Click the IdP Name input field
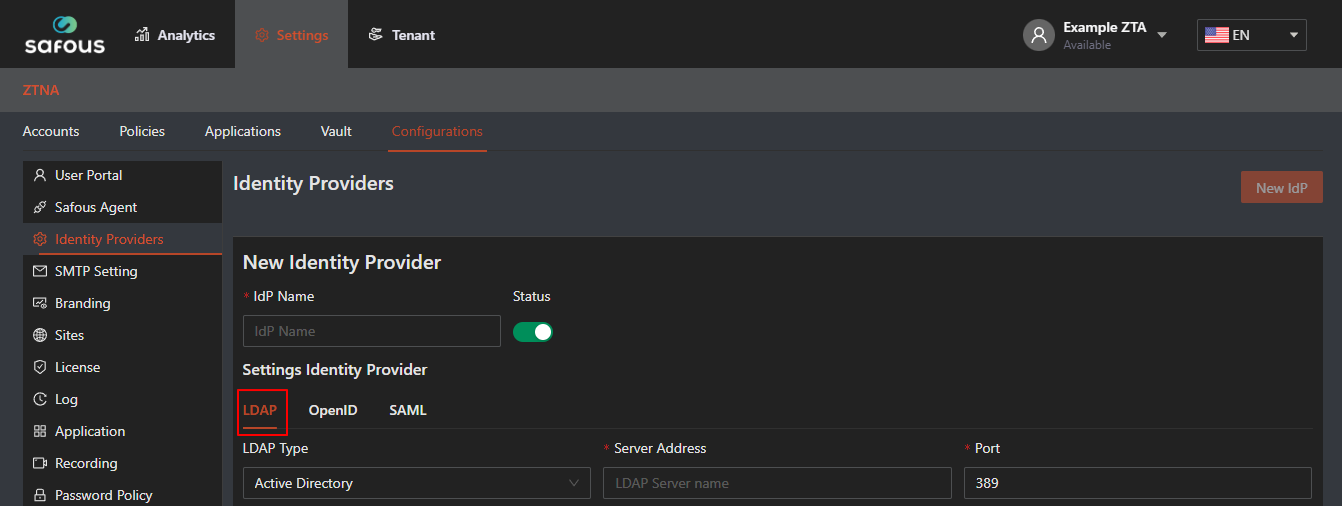 [372, 331]
